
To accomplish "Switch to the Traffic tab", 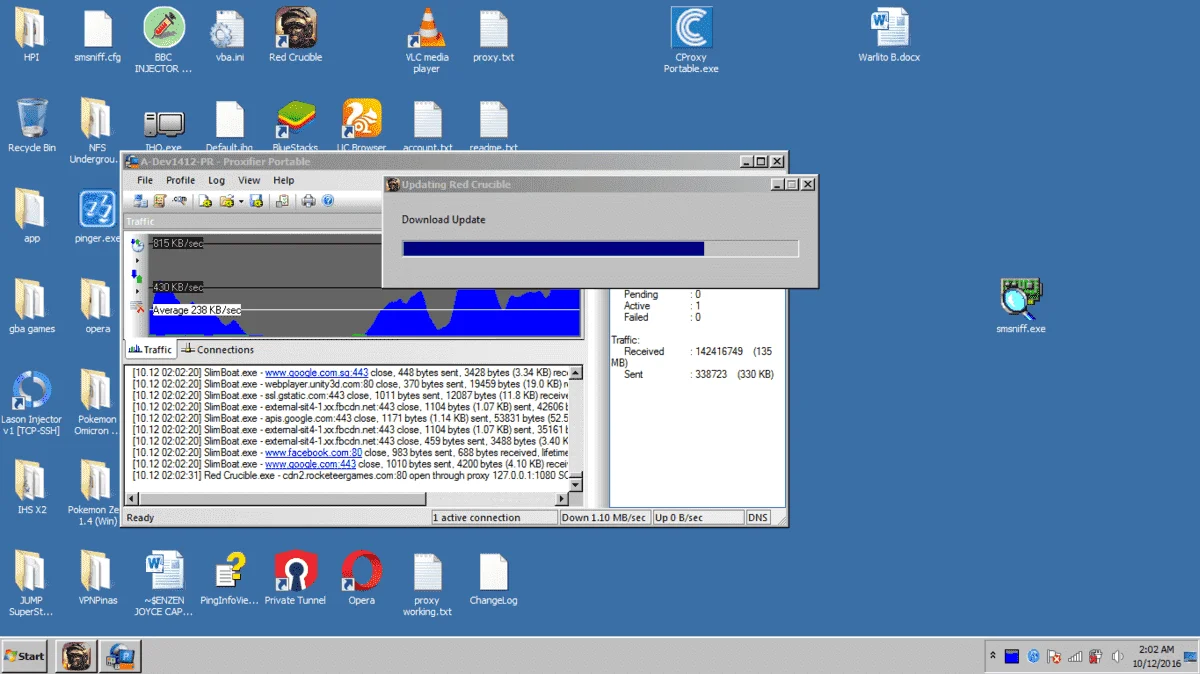I will pyautogui.click(x=150, y=350).
